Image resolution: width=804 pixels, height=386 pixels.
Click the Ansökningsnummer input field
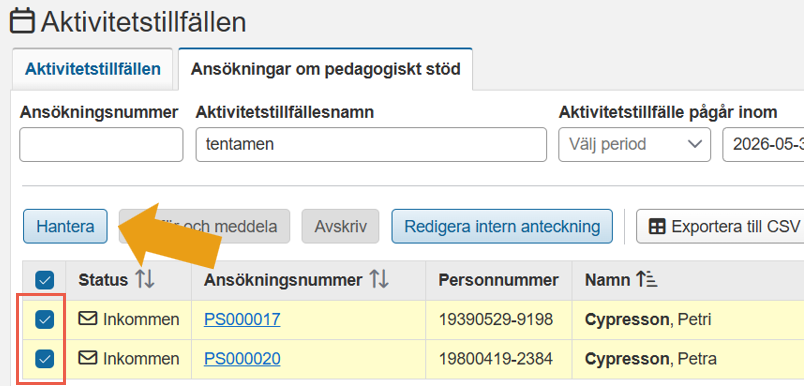(x=101, y=145)
